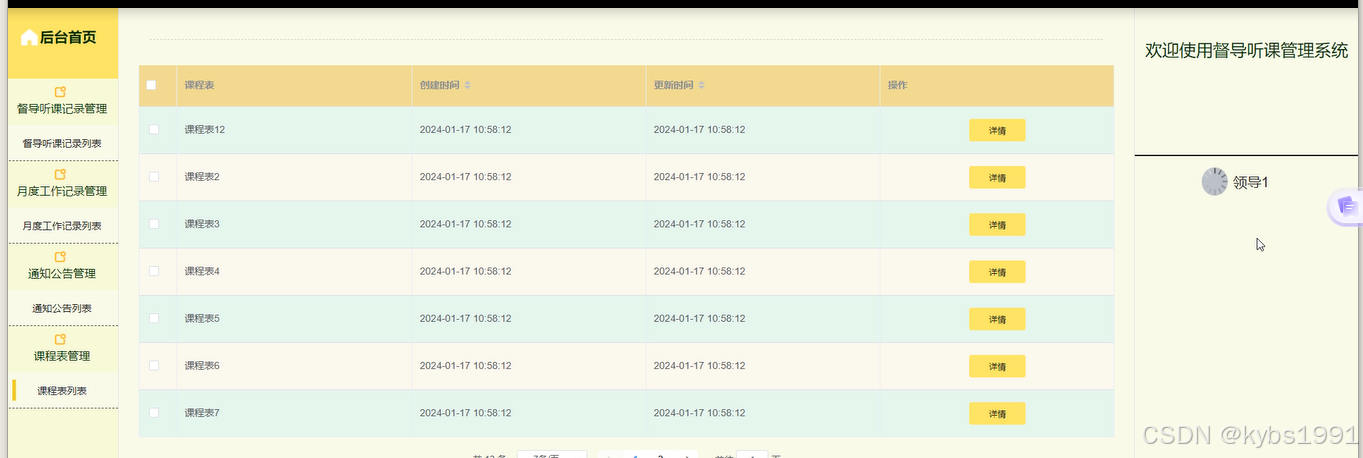This screenshot has height=458, width=1363.
Task: Click 详情 button for 课程表2
Action: click(x=997, y=178)
